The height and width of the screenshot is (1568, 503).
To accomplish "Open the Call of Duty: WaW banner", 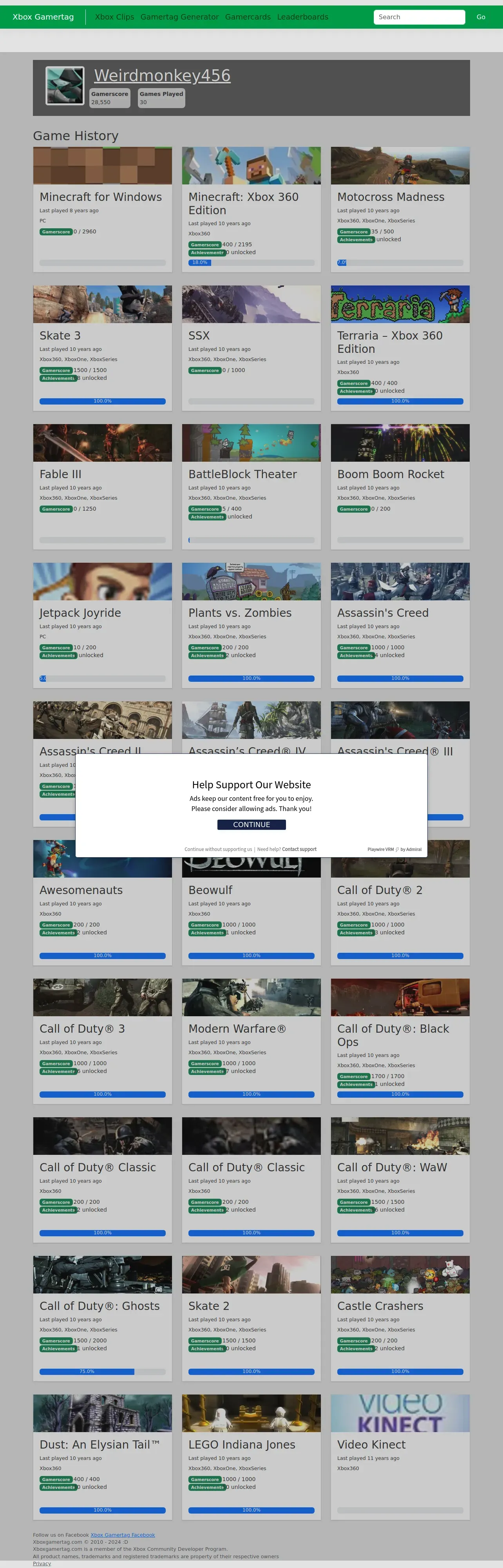I will (400, 1136).
